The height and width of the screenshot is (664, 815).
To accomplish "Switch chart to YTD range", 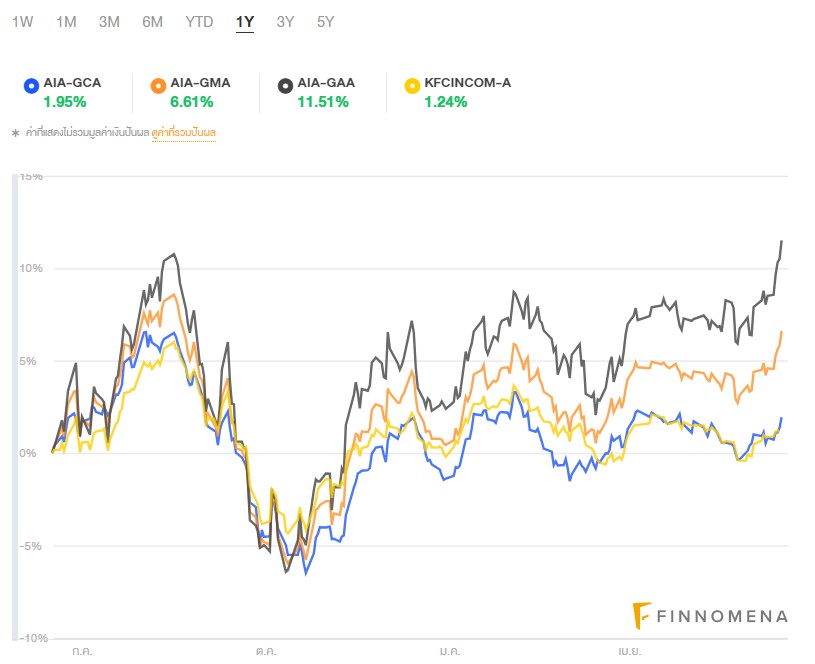I will 199,22.
